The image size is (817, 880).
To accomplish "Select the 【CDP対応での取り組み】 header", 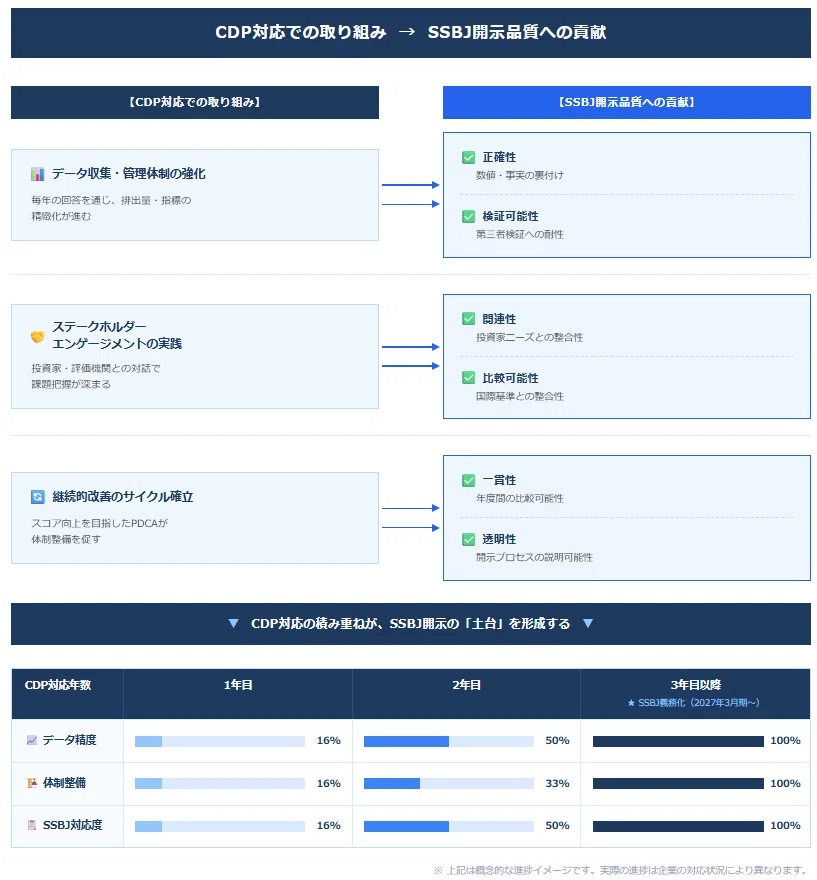I will pos(195,102).
